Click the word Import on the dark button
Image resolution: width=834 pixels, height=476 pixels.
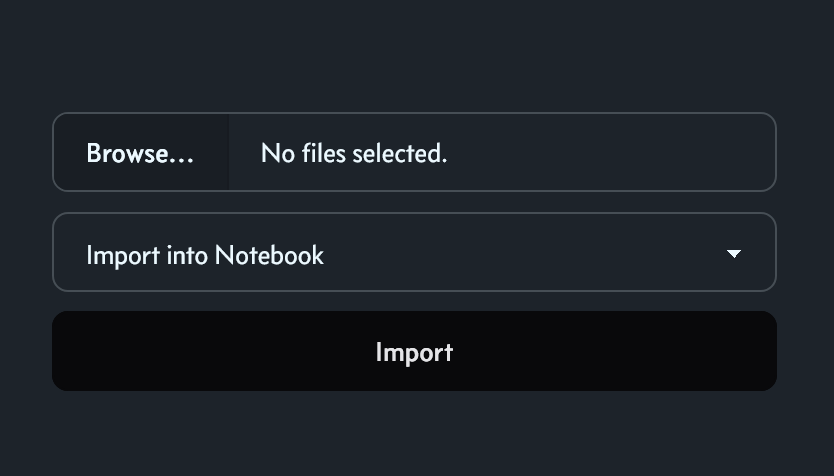414,353
